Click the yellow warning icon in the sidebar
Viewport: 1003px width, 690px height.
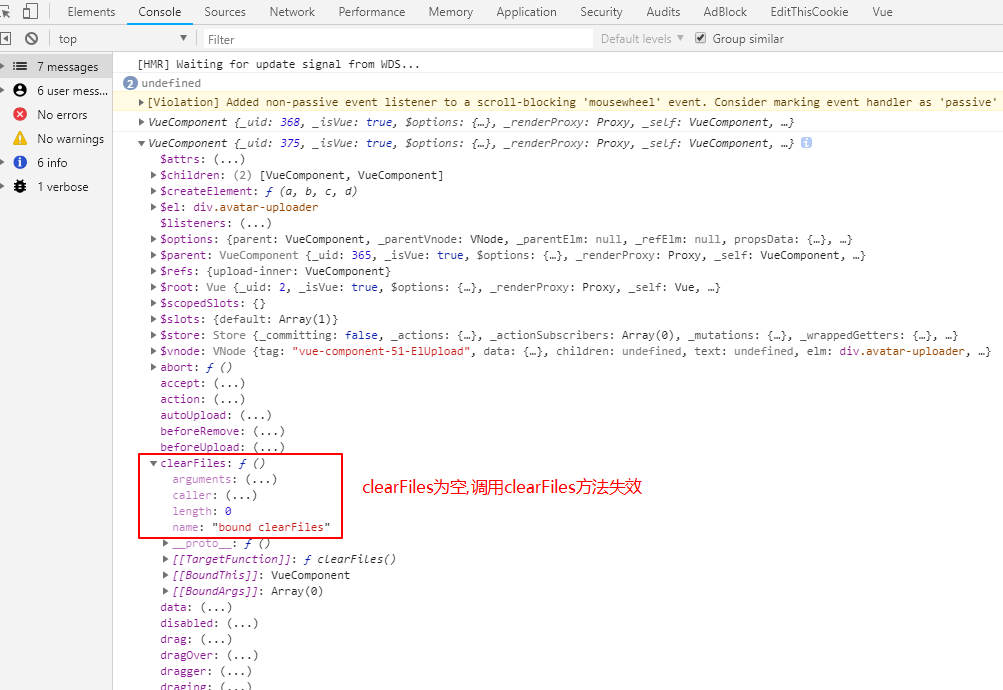(22, 138)
